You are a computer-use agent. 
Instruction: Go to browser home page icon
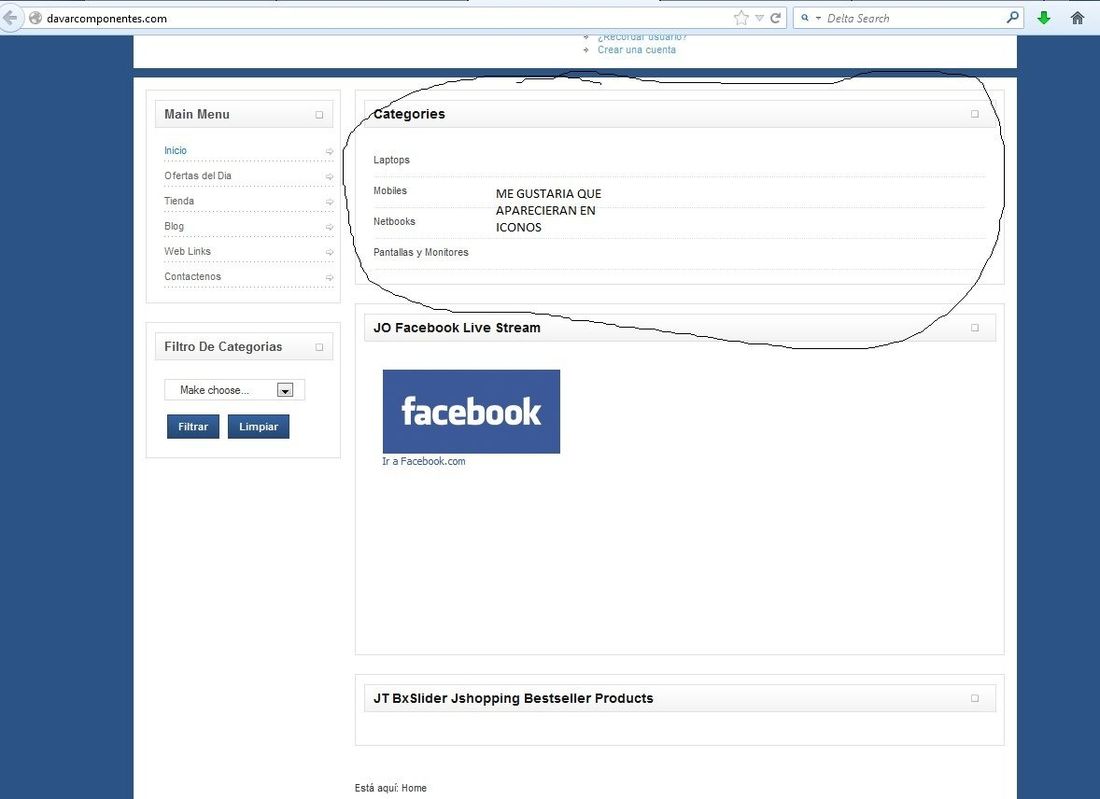(x=1078, y=18)
